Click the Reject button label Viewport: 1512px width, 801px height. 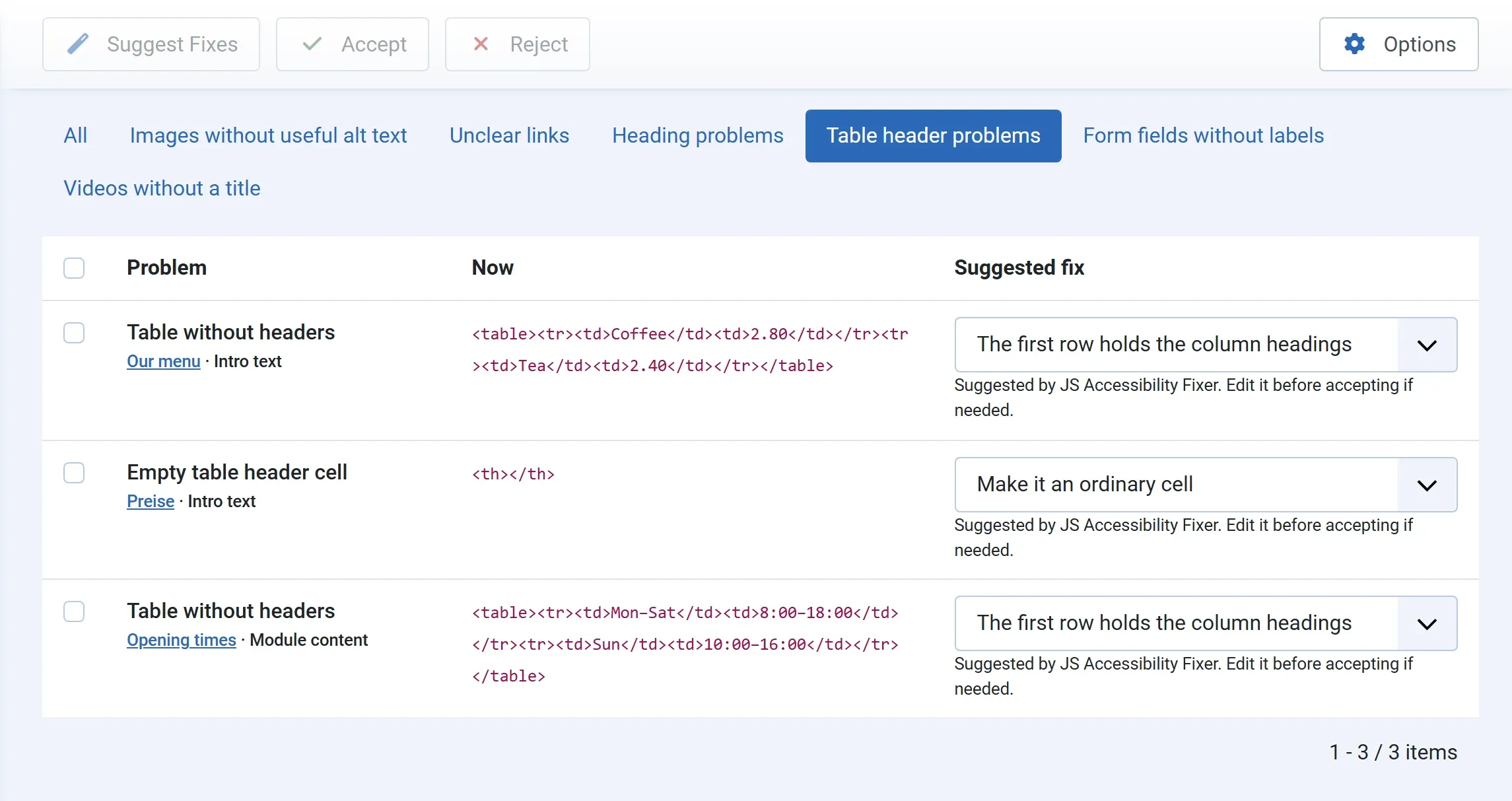[539, 44]
